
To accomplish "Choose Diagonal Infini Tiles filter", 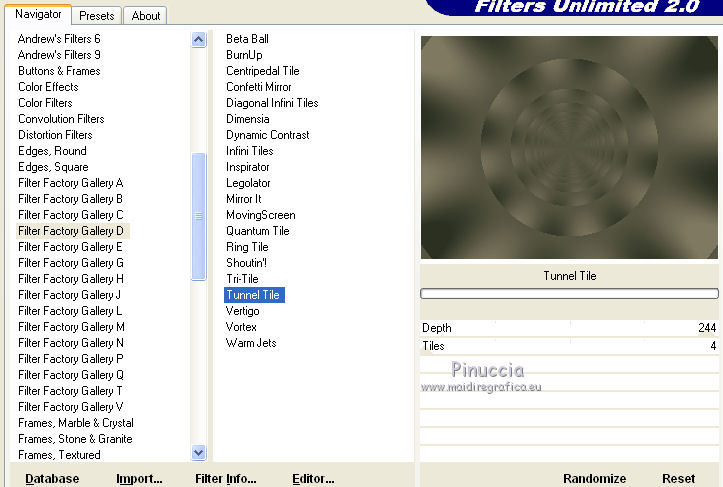I will tap(272, 103).
